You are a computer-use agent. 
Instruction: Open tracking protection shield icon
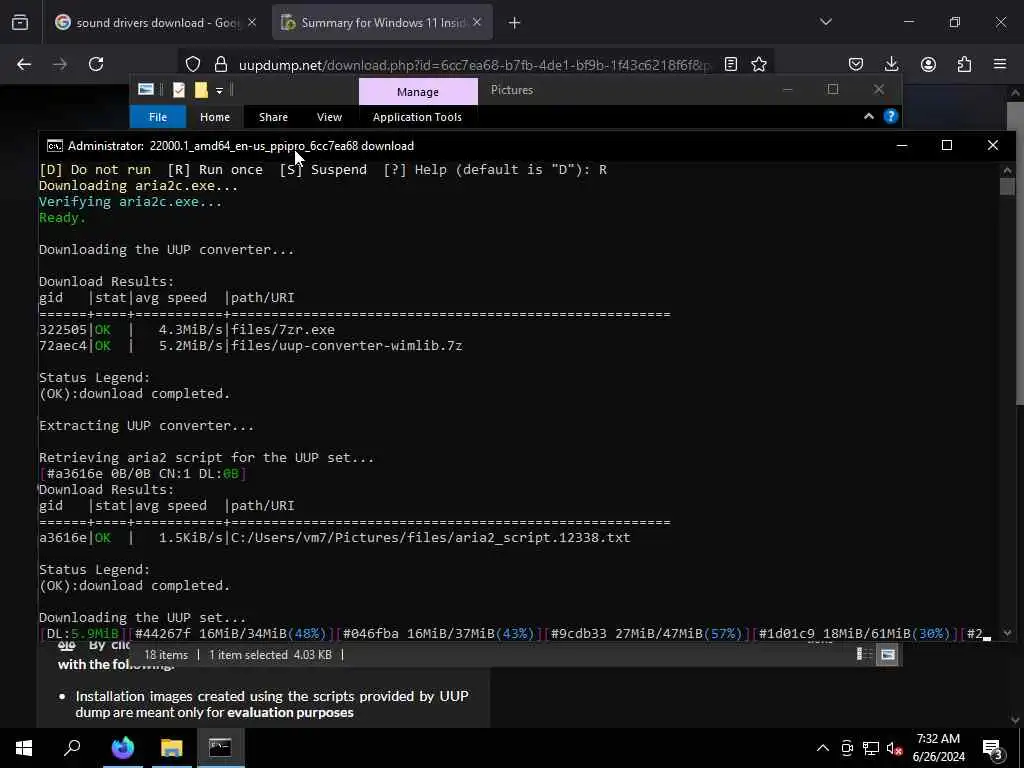pyautogui.click(x=193, y=64)
